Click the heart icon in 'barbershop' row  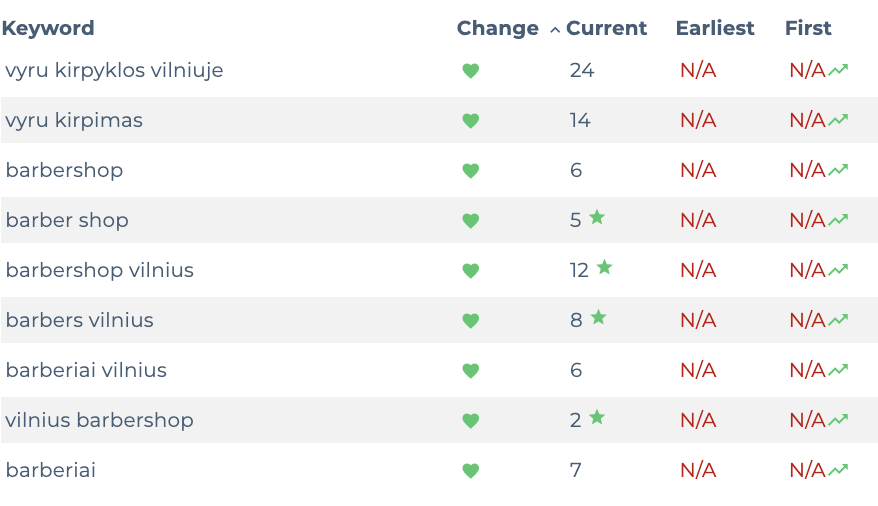[470, 171]
